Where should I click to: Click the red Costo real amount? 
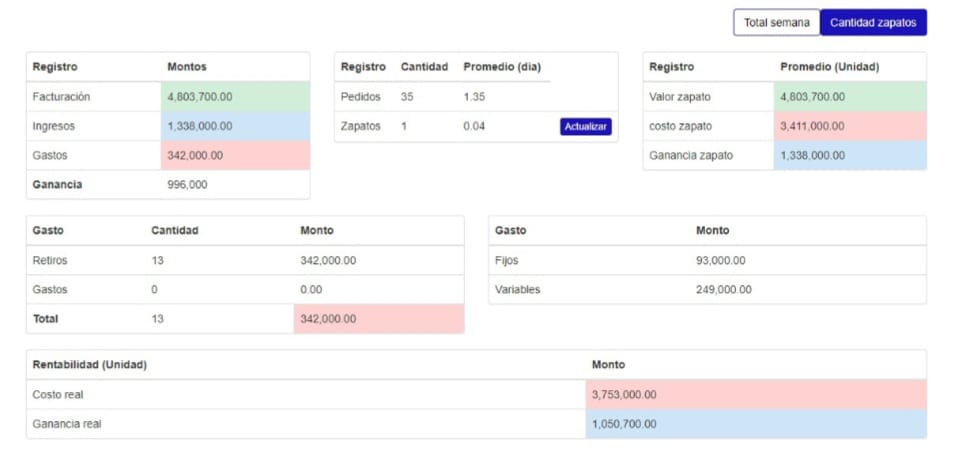pos(755,395)
